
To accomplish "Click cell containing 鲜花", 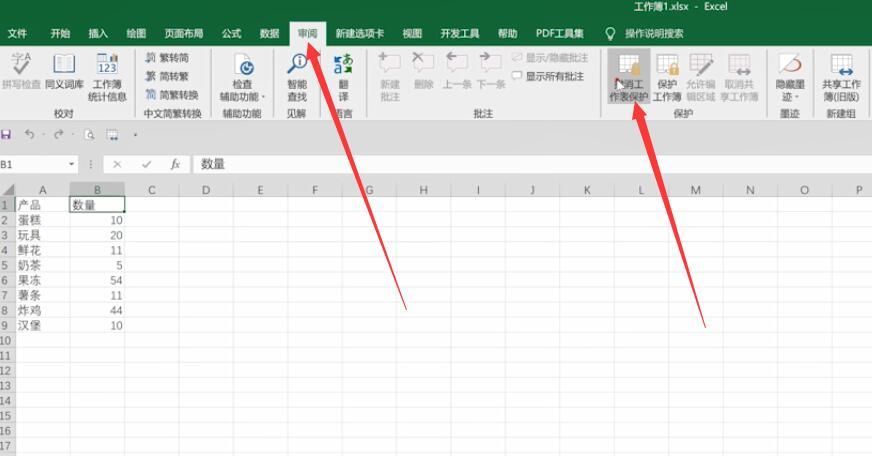I will 43,250.
